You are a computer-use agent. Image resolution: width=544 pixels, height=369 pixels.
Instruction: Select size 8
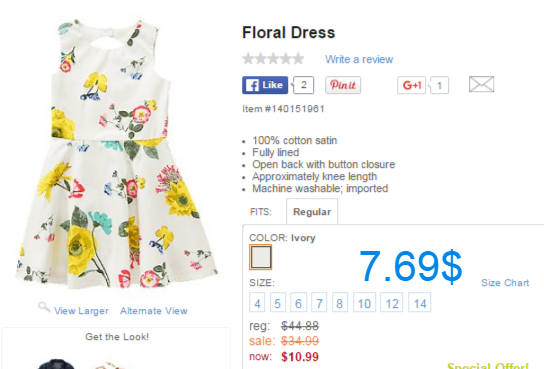(340, 302)
